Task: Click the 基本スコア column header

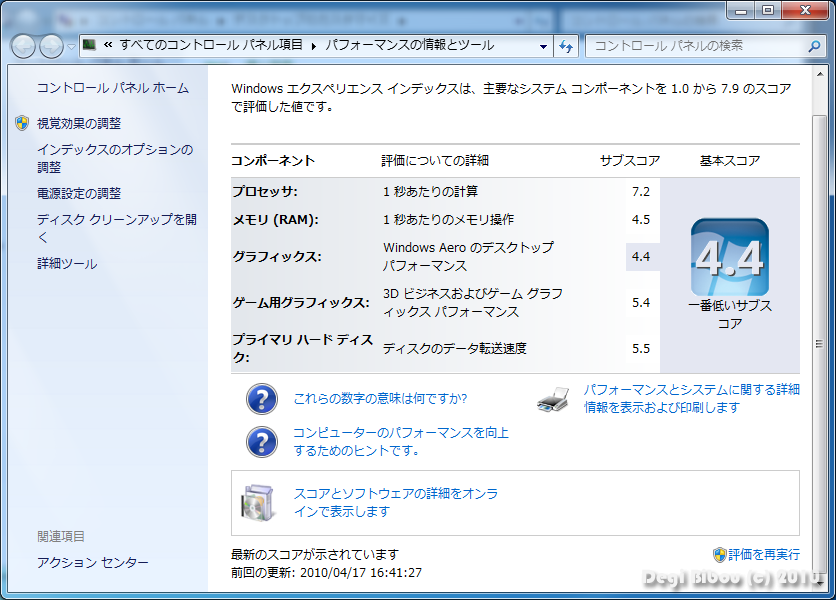Action: pyautogui.click(x=729, y=161)
